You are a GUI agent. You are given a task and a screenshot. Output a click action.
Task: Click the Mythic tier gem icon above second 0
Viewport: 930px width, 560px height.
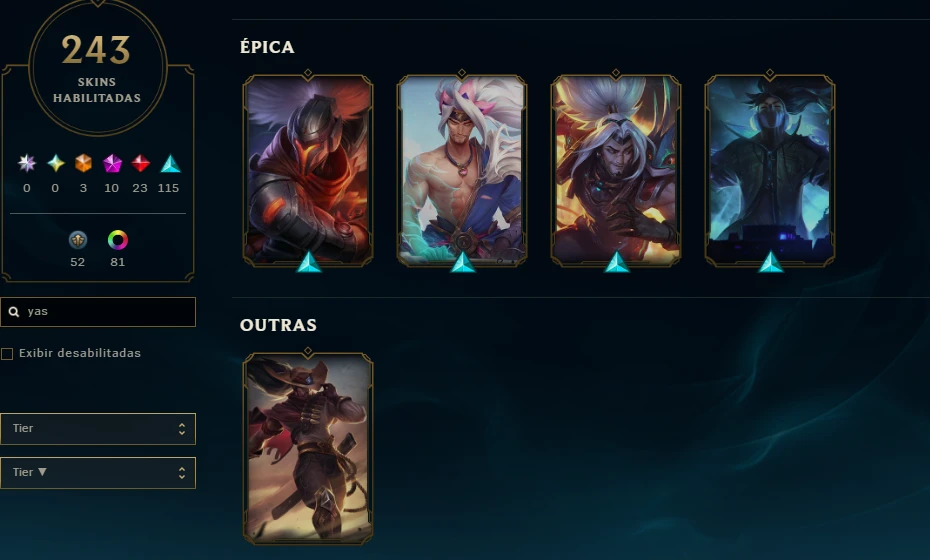pos(55,163)
